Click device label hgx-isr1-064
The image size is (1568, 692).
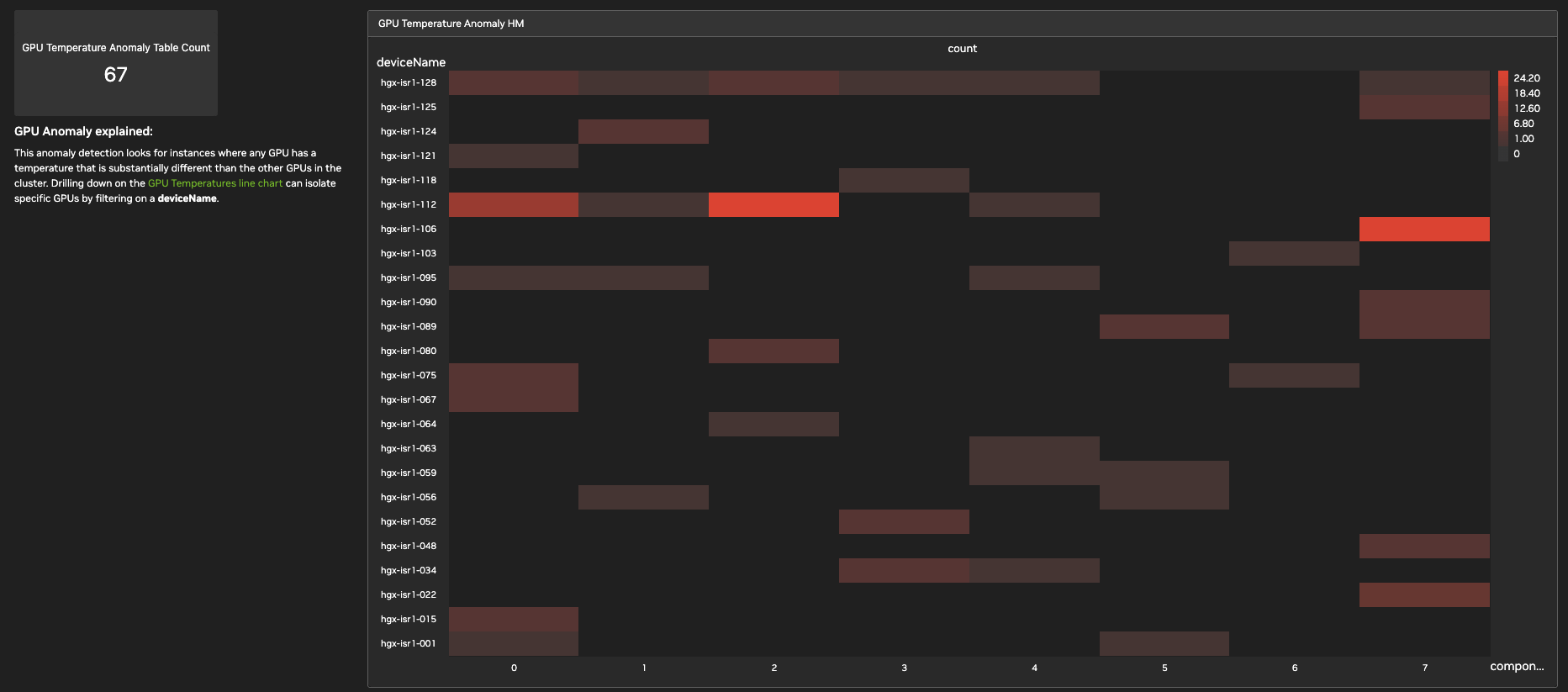point(409,424)
